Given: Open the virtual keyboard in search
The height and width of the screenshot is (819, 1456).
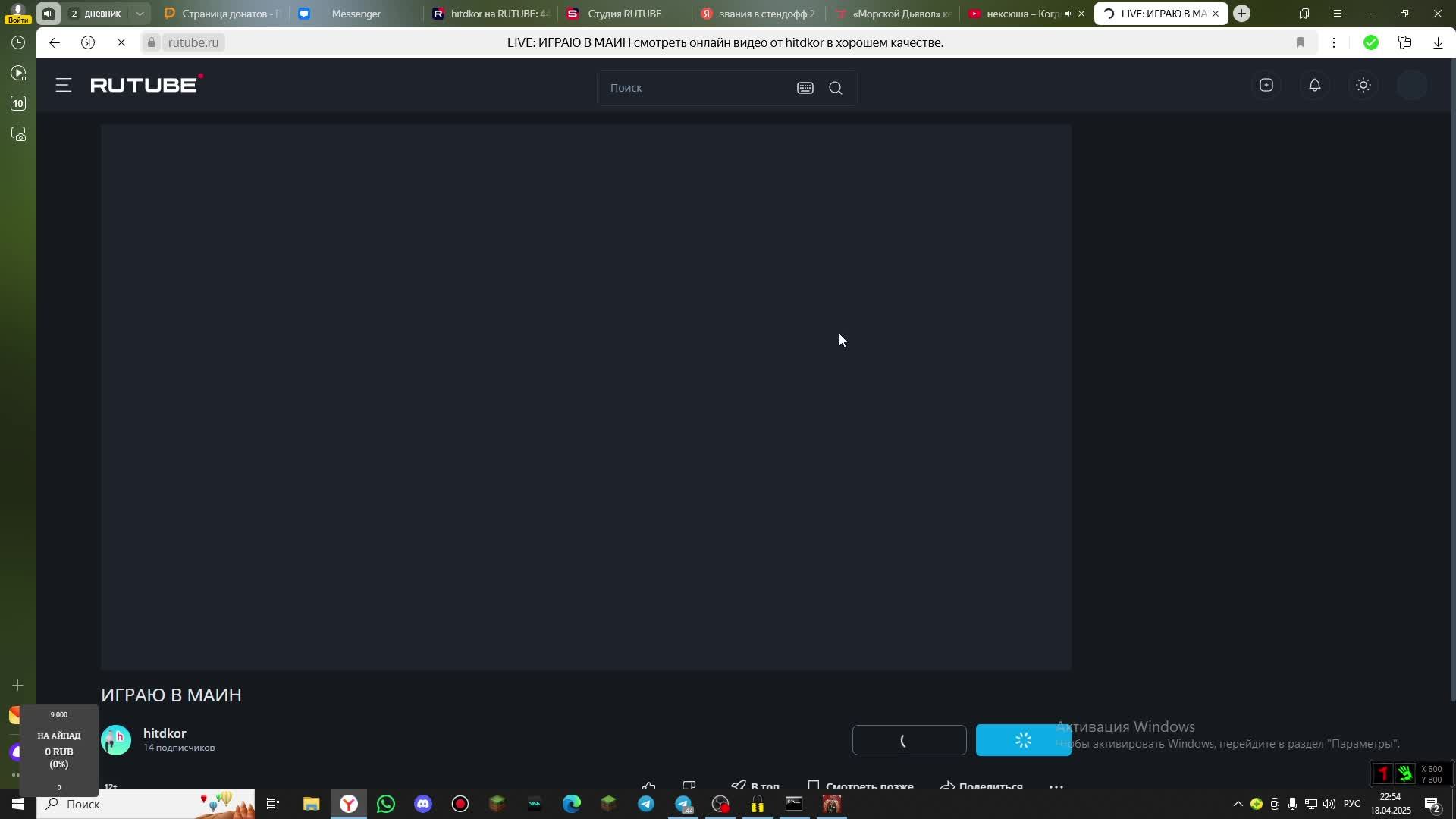Looking at the screenshot, I should (x=805, y=88).
